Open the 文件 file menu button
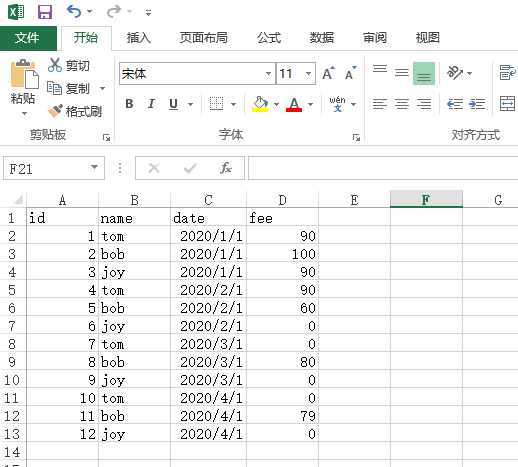The width and height of the screenshot is (518, 467). coord(28,38)
